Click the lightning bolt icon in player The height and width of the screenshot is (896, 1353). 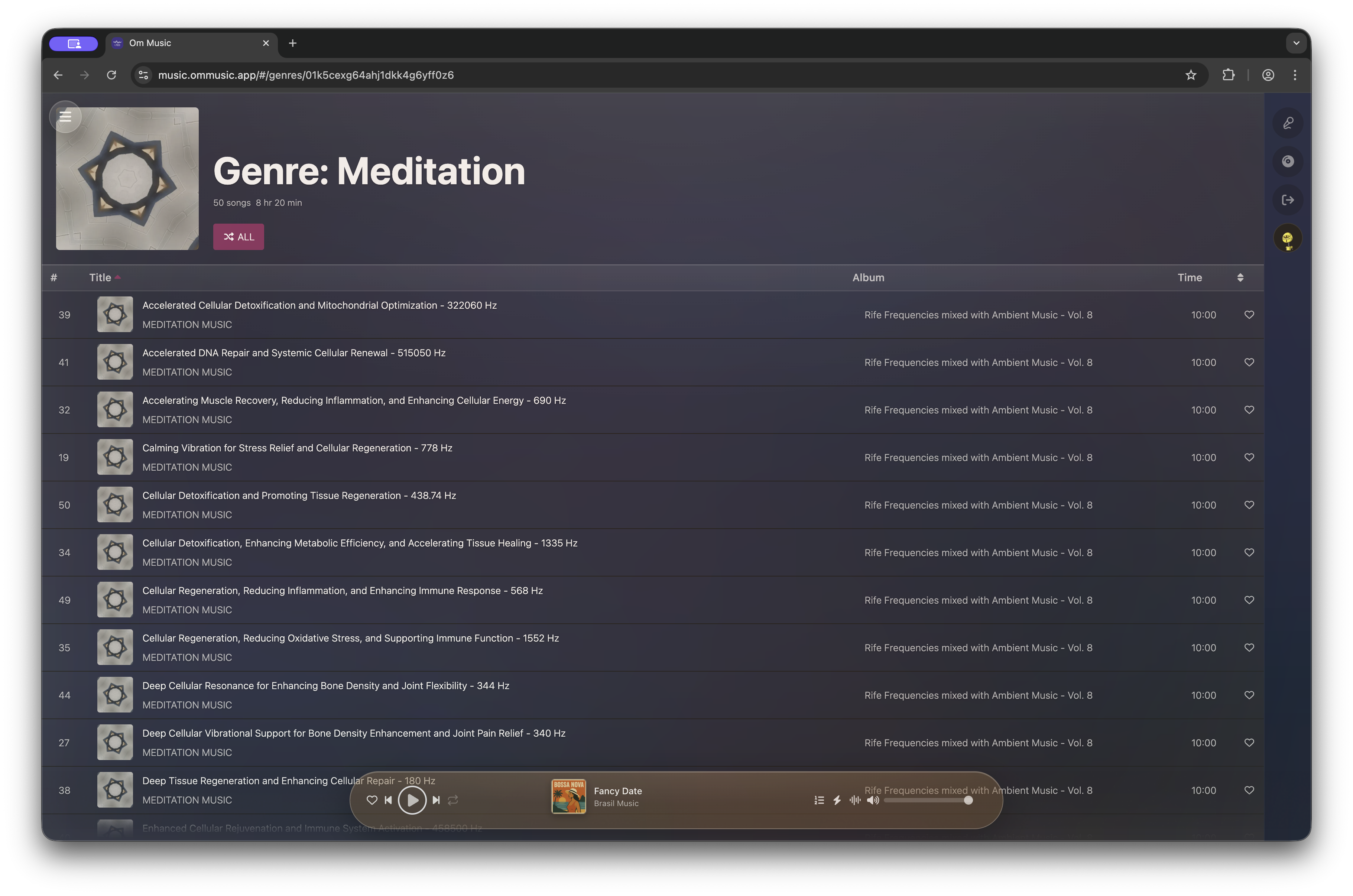tap(837, 800)
